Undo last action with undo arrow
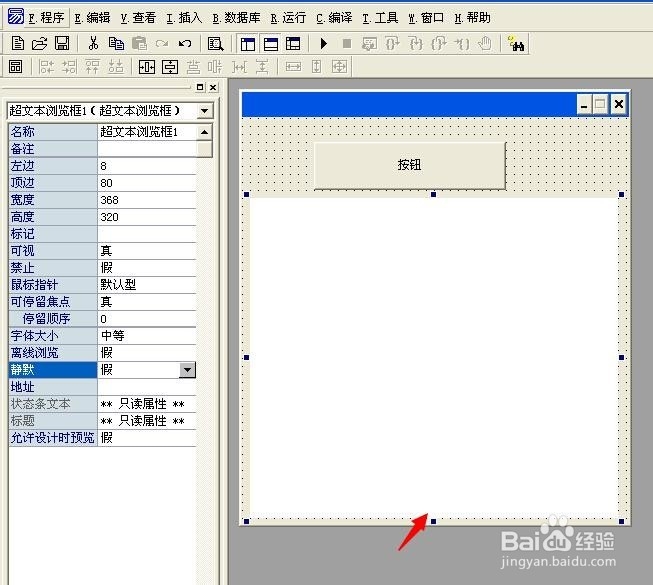 pos(184,43)
